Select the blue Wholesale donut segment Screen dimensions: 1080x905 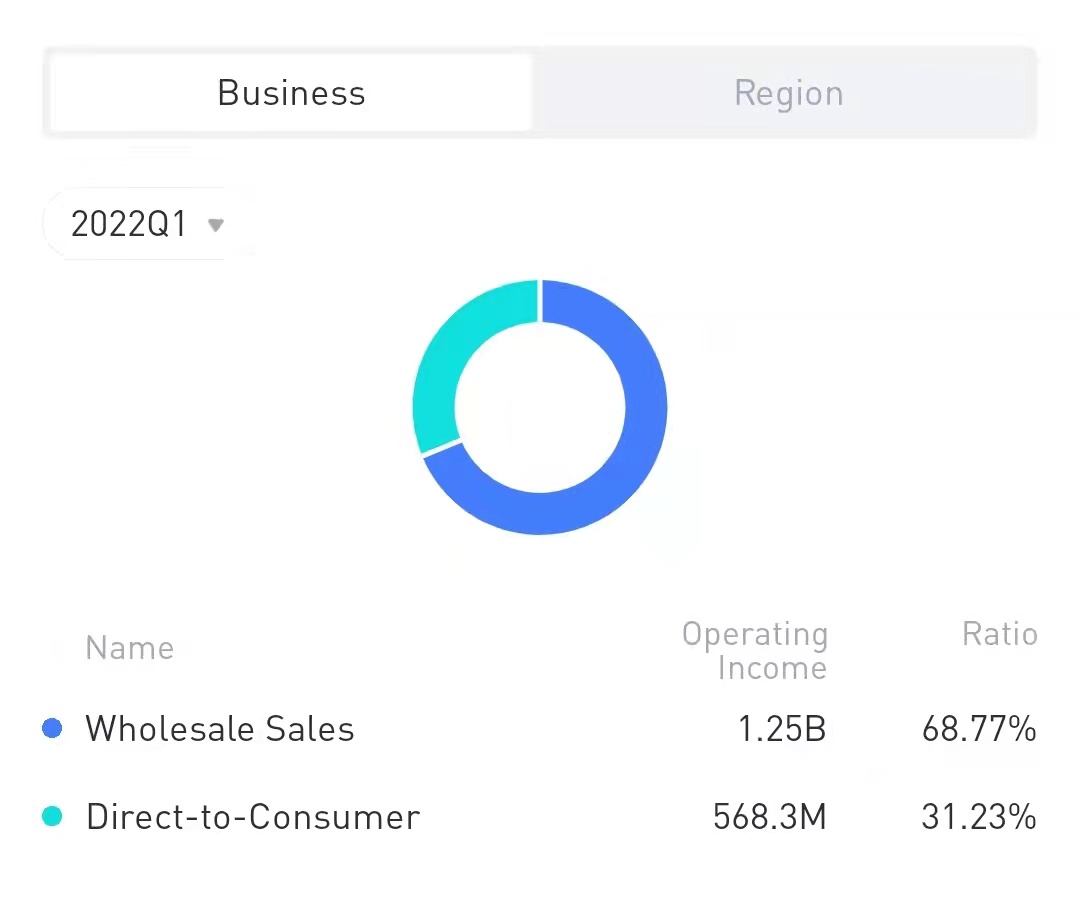[x=640, y=440]
